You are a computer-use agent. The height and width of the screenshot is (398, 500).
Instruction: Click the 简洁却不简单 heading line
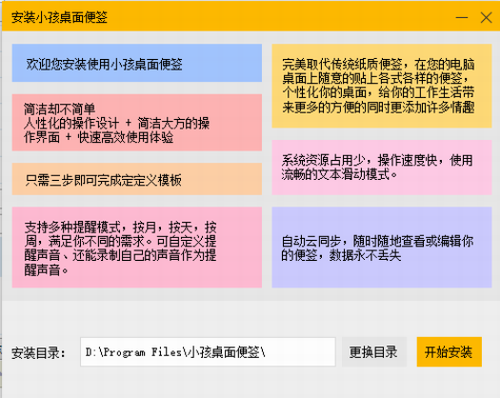coord(59,109)
